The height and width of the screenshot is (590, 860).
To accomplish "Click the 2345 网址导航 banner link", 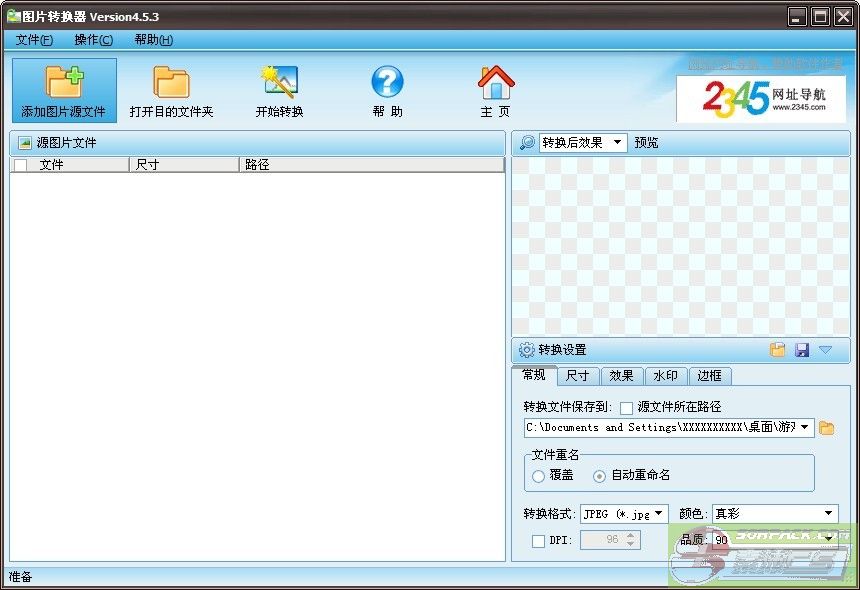I will tap(761, 98).
